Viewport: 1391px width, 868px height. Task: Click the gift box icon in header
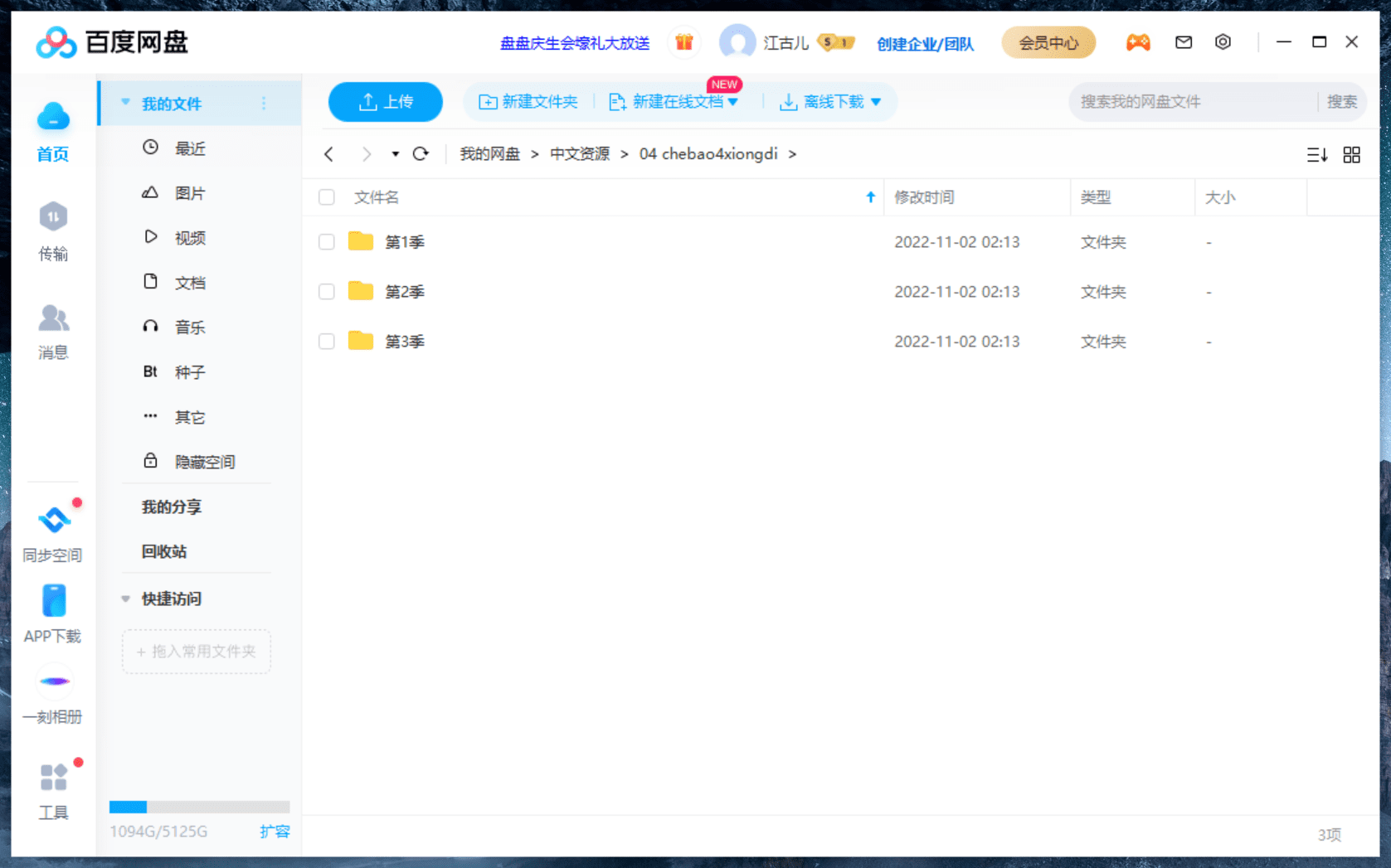683,42
